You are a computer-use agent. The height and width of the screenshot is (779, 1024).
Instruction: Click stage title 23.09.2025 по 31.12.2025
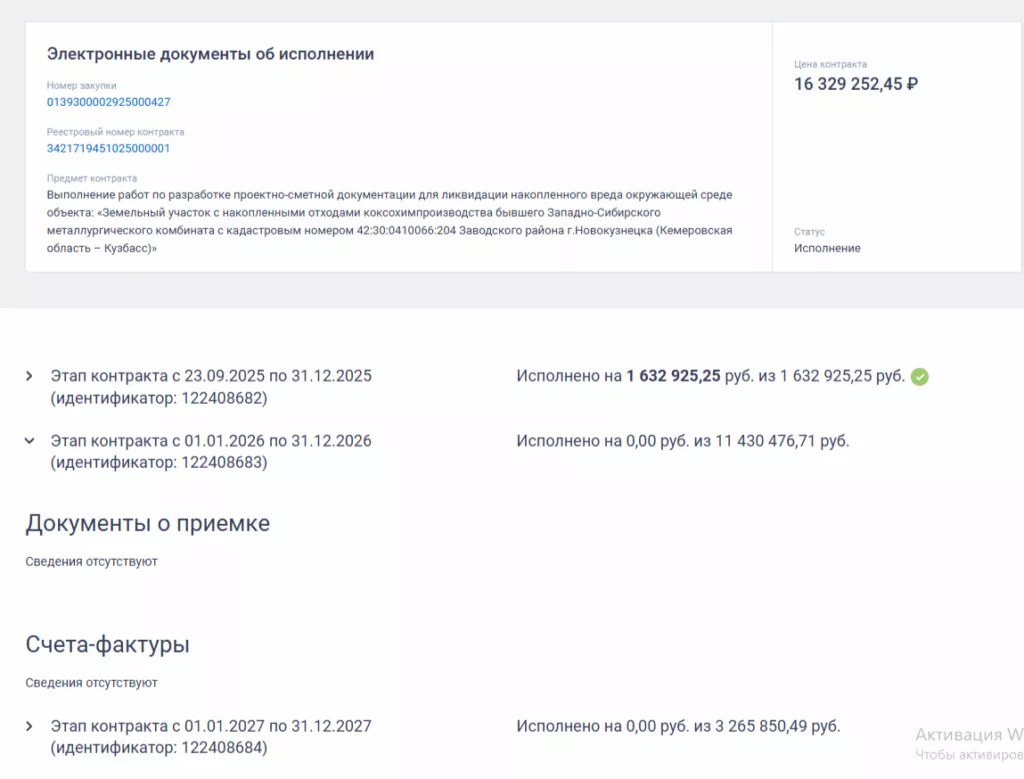[211, 376]
